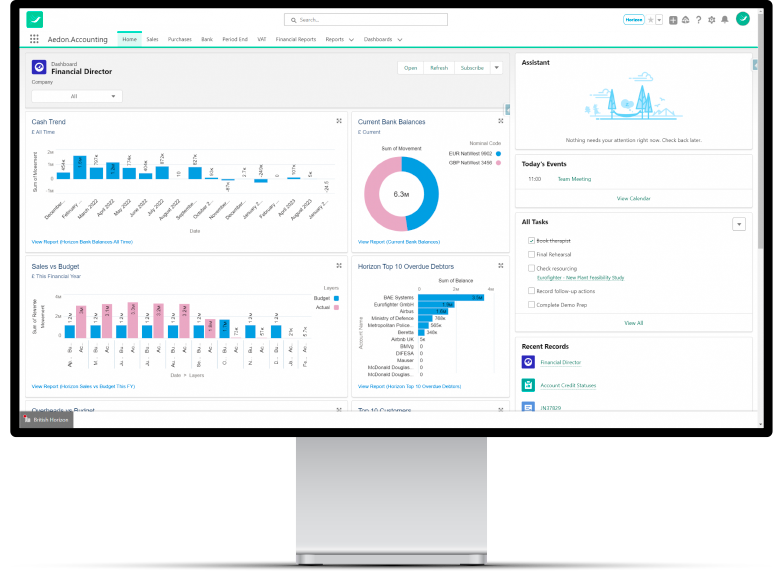Viewport: 783px width, 572px height.
Task: Switch to the Purchases tab
Action: coord(180,39)
